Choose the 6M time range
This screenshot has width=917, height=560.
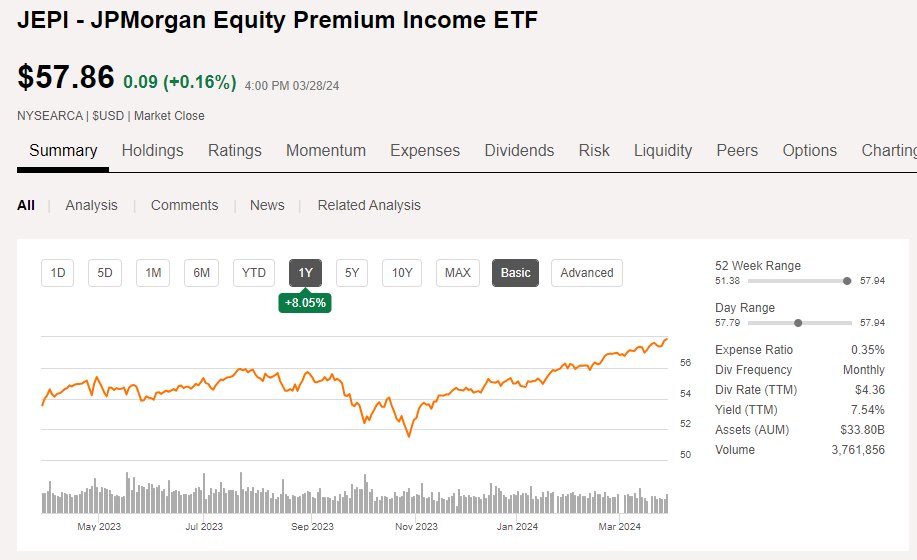(201, 273)
